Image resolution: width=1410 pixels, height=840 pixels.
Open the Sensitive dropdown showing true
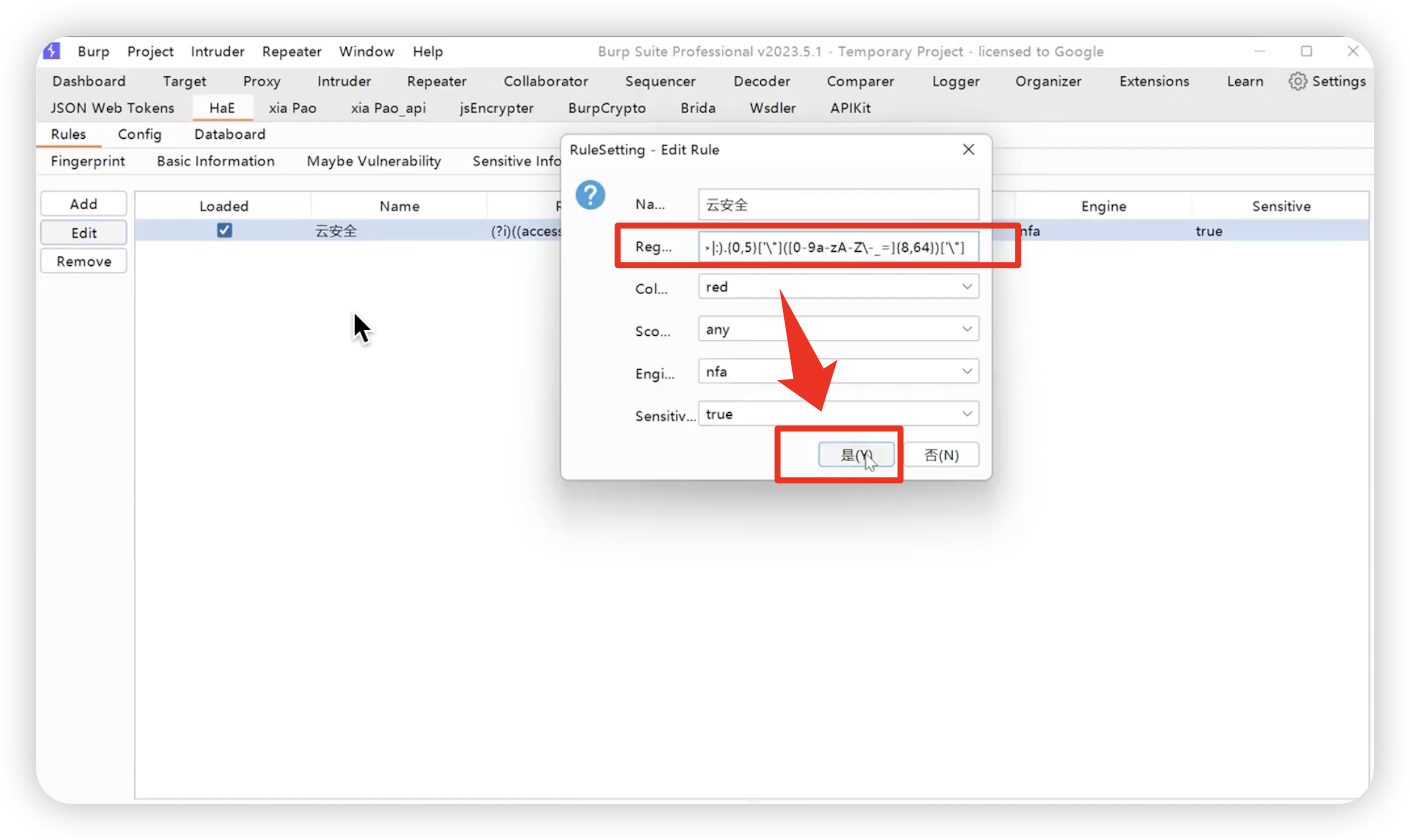(838, 413)
